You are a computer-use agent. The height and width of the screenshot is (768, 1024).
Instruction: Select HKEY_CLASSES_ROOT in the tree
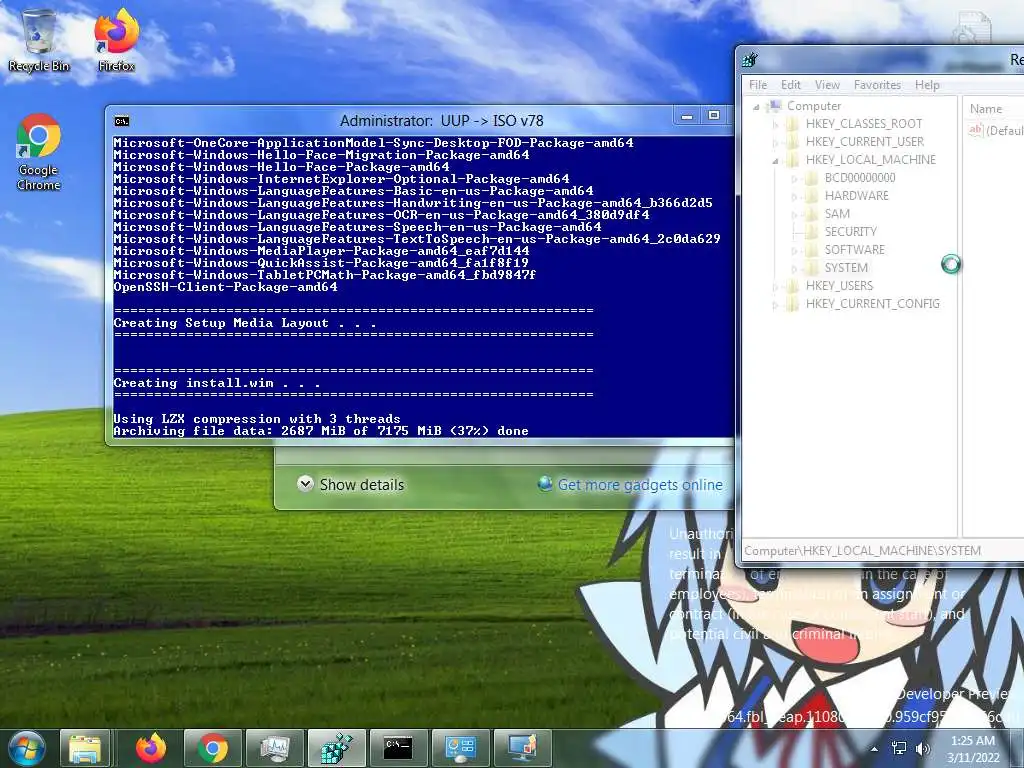[863, 123]
